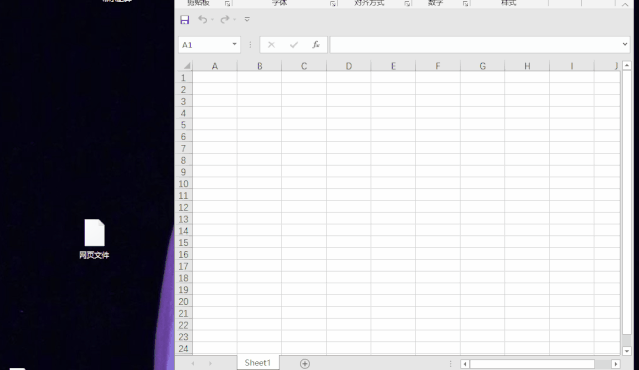Select row 6 header
The width and height of the screenshot is (639, 370).
click(x=183, y=137)
